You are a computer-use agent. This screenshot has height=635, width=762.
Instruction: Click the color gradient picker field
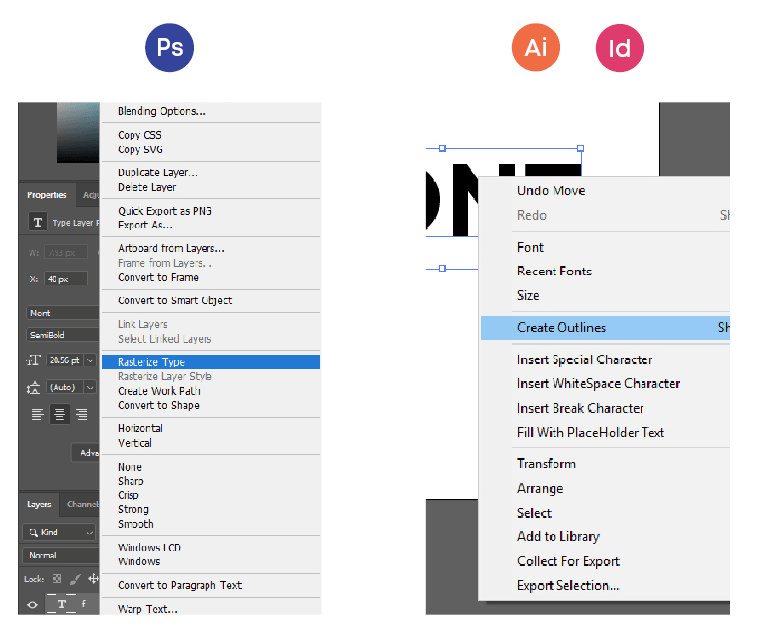78,132
